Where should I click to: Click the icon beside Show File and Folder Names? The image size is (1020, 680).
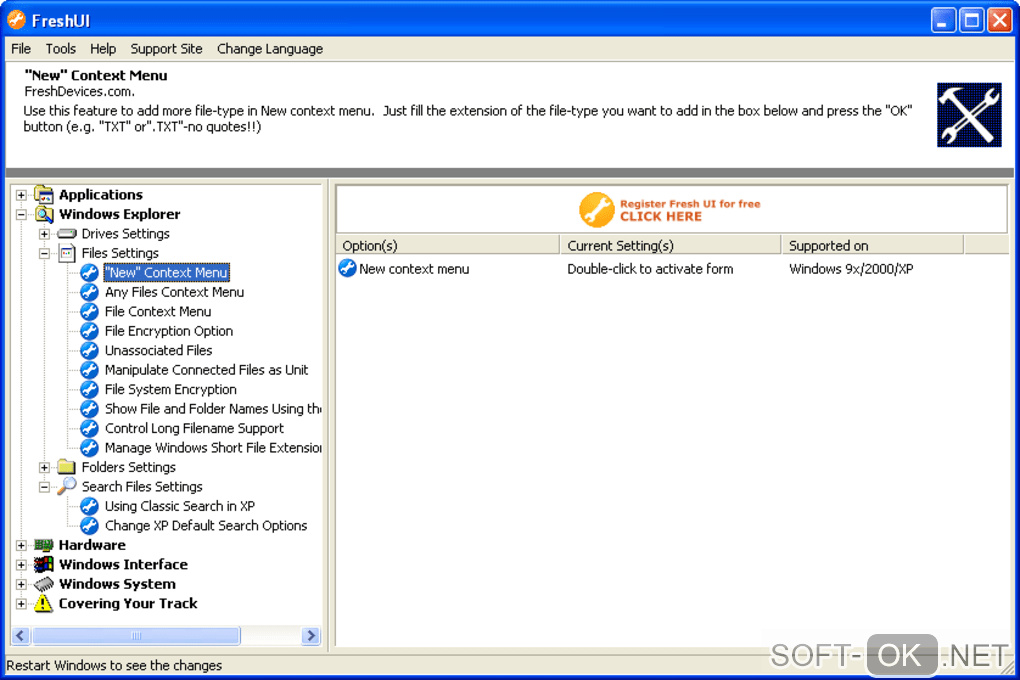pyautogui.click(x=89, y=409)
